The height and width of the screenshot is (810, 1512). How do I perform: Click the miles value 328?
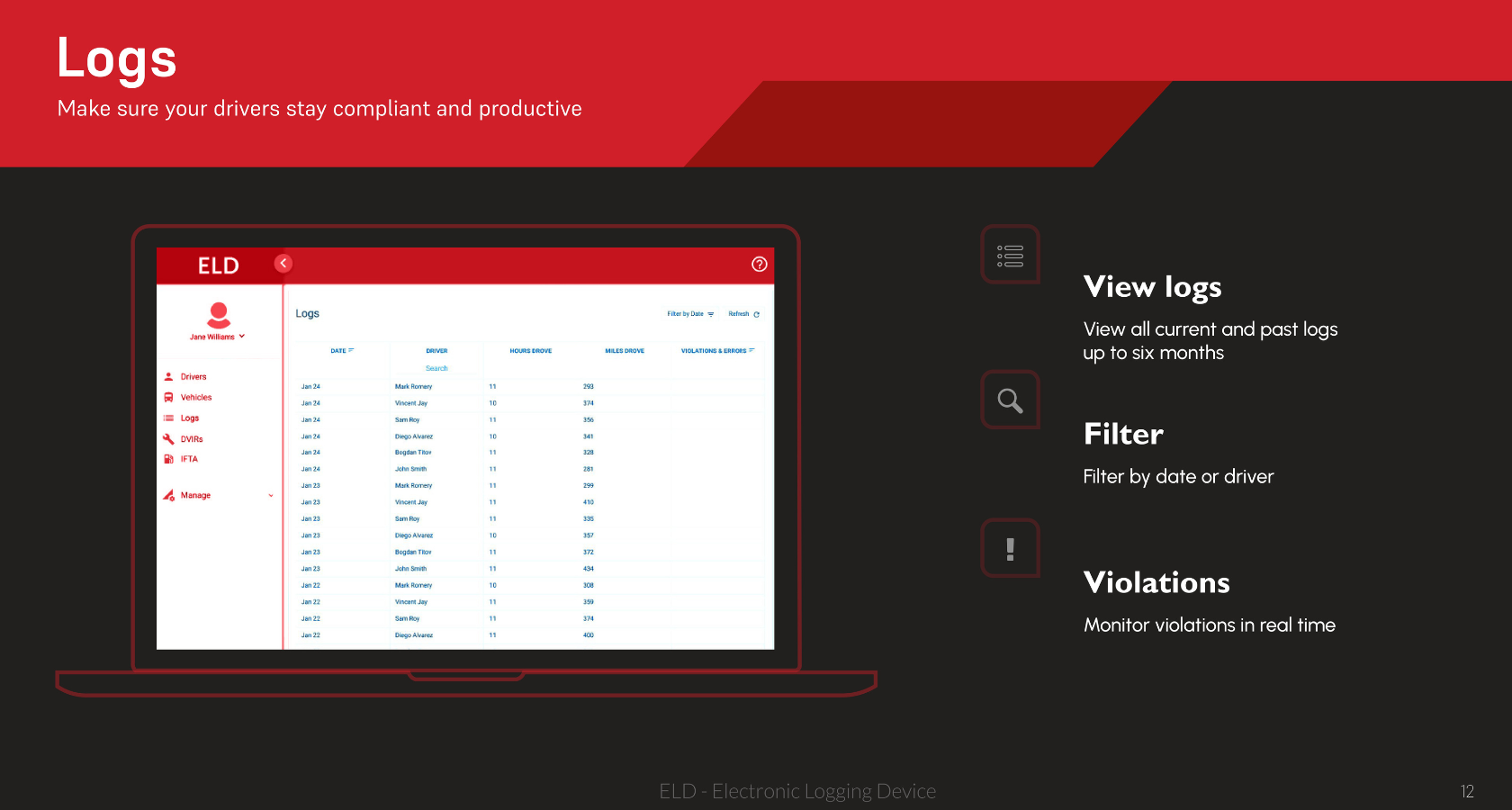(589, 453)
